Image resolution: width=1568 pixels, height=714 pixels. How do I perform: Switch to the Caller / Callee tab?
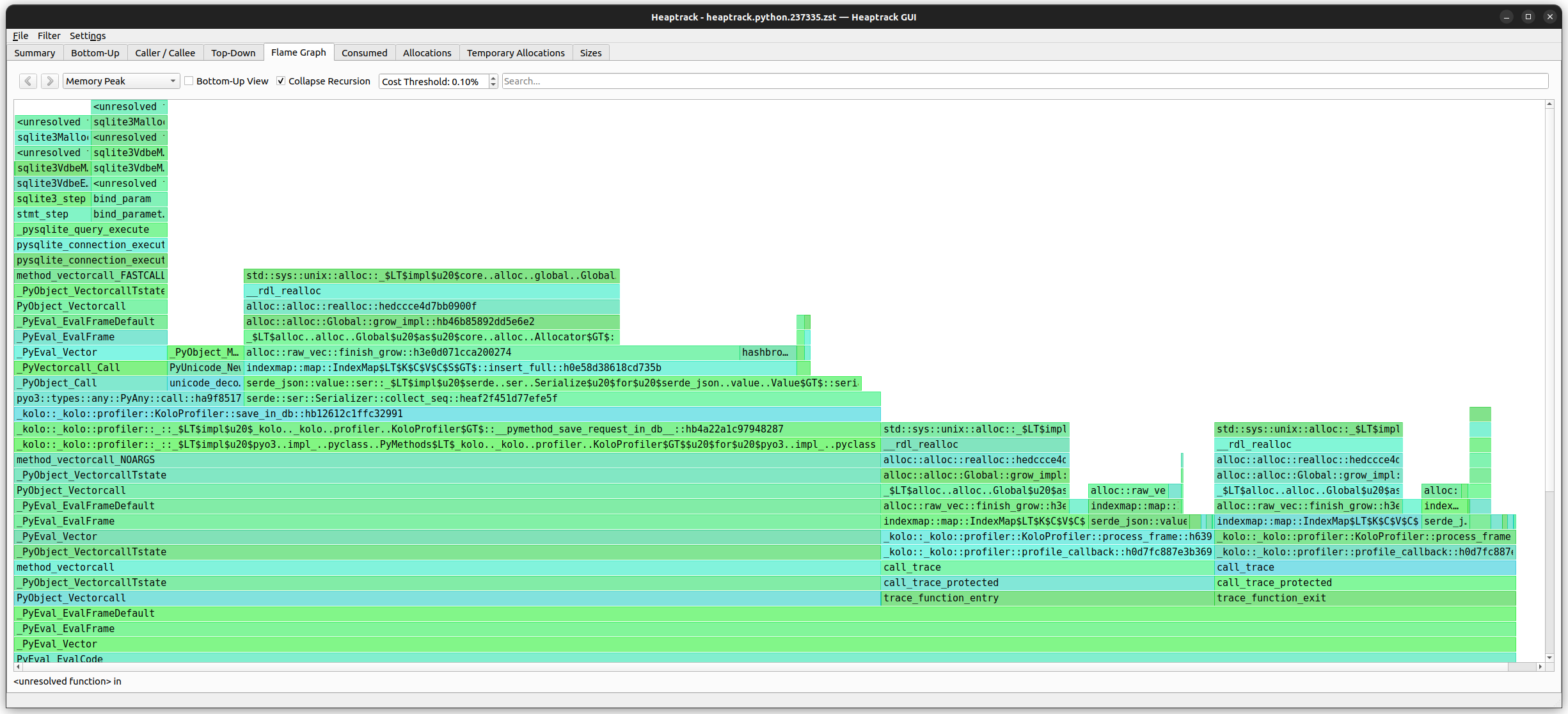(x=165, y=53)
